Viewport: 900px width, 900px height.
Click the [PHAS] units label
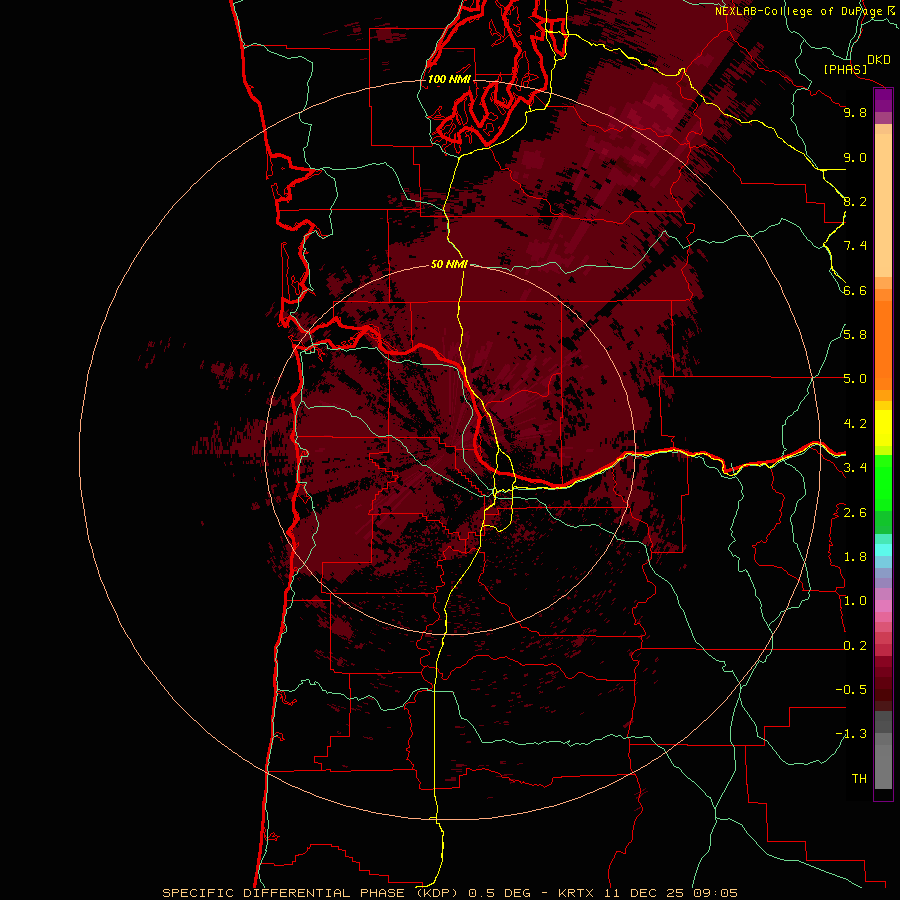pos(845,69)
